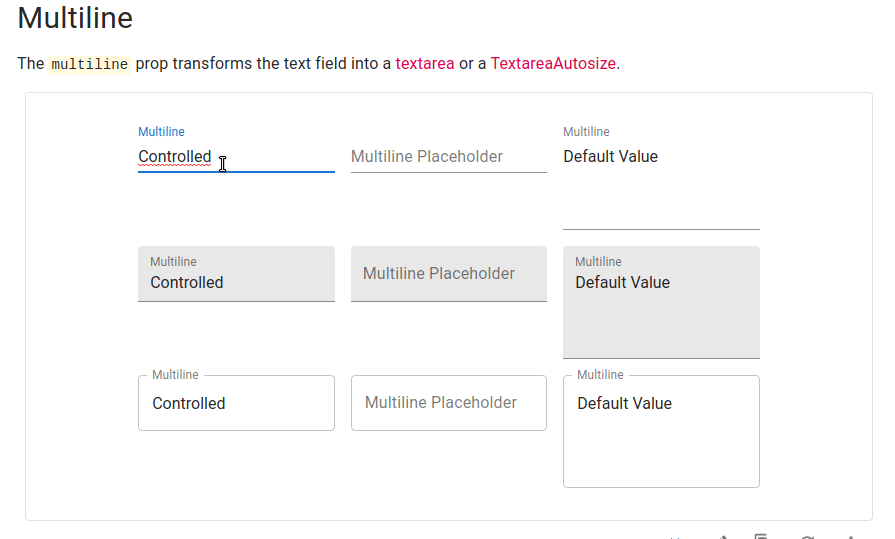
Task: Open the textarea link
Action: (x=425, y=63)
